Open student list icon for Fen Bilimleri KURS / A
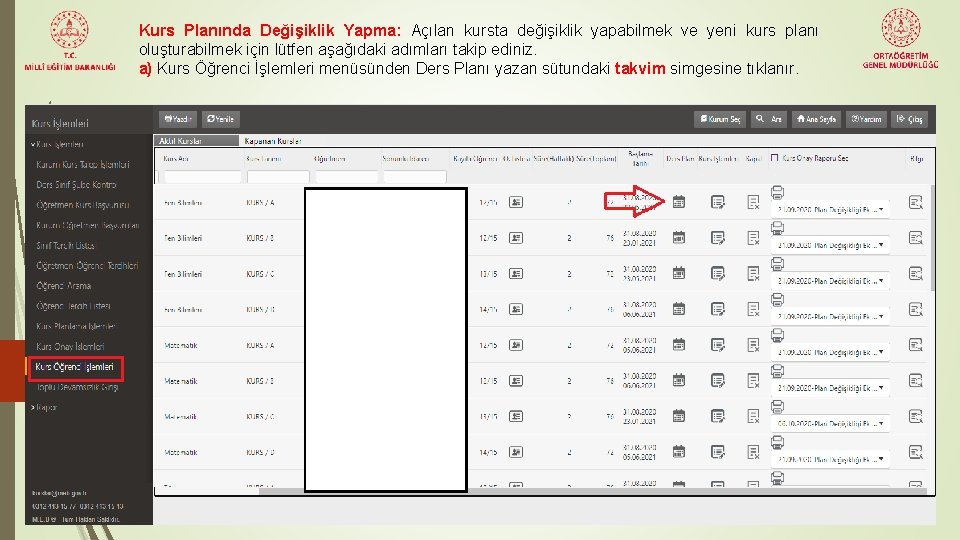The image size is (960, 540). (x=516, y=202)
